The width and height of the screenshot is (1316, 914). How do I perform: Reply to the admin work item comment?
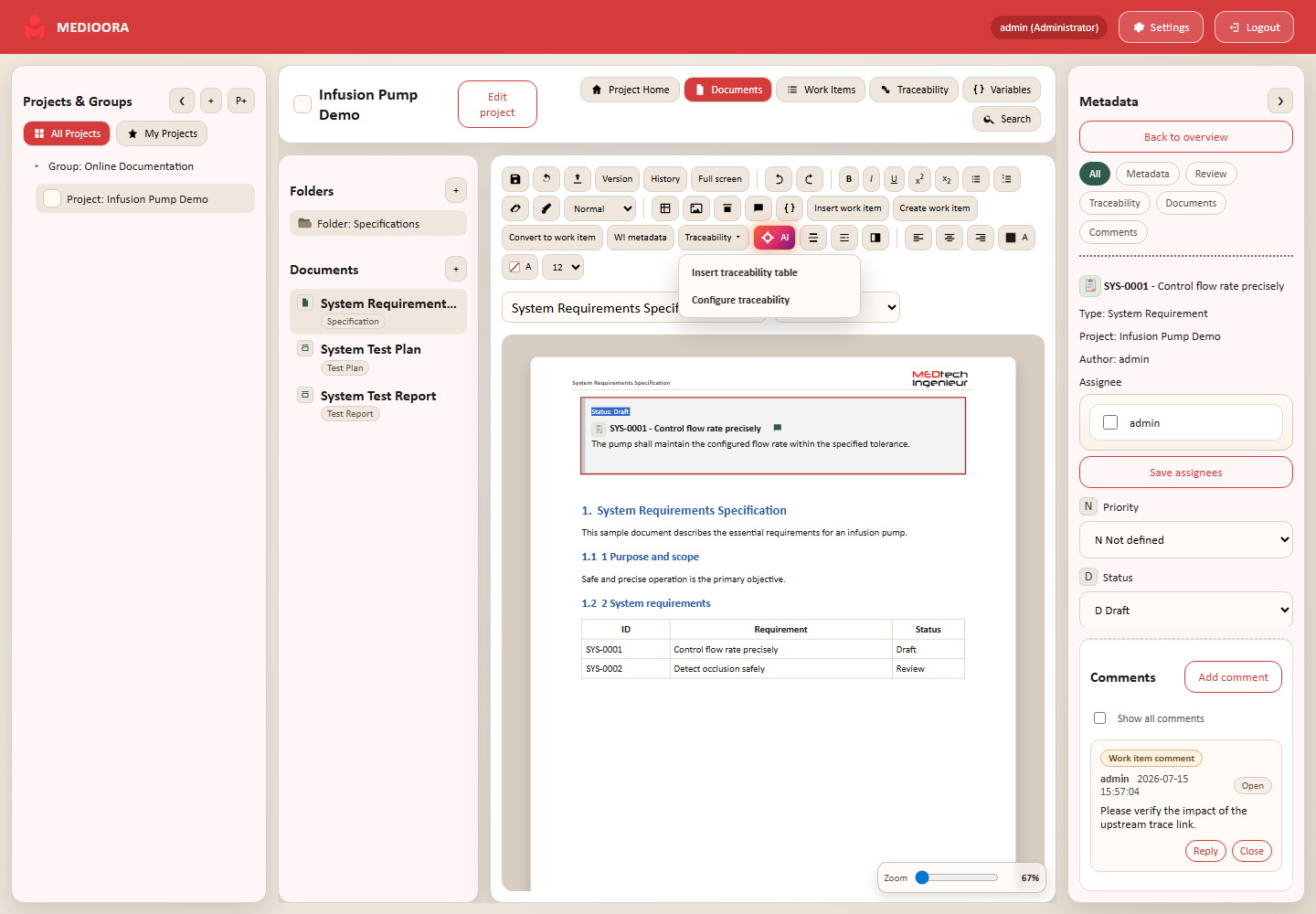pyautogui.click(x=1205, y=851)
